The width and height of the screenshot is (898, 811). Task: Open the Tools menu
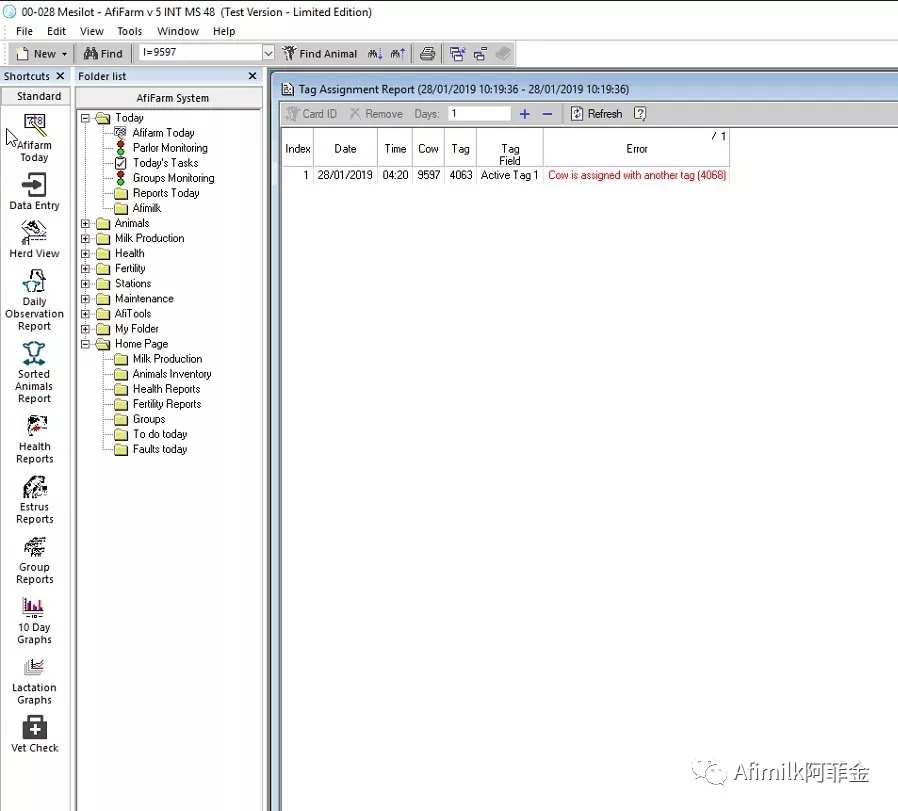129,31
